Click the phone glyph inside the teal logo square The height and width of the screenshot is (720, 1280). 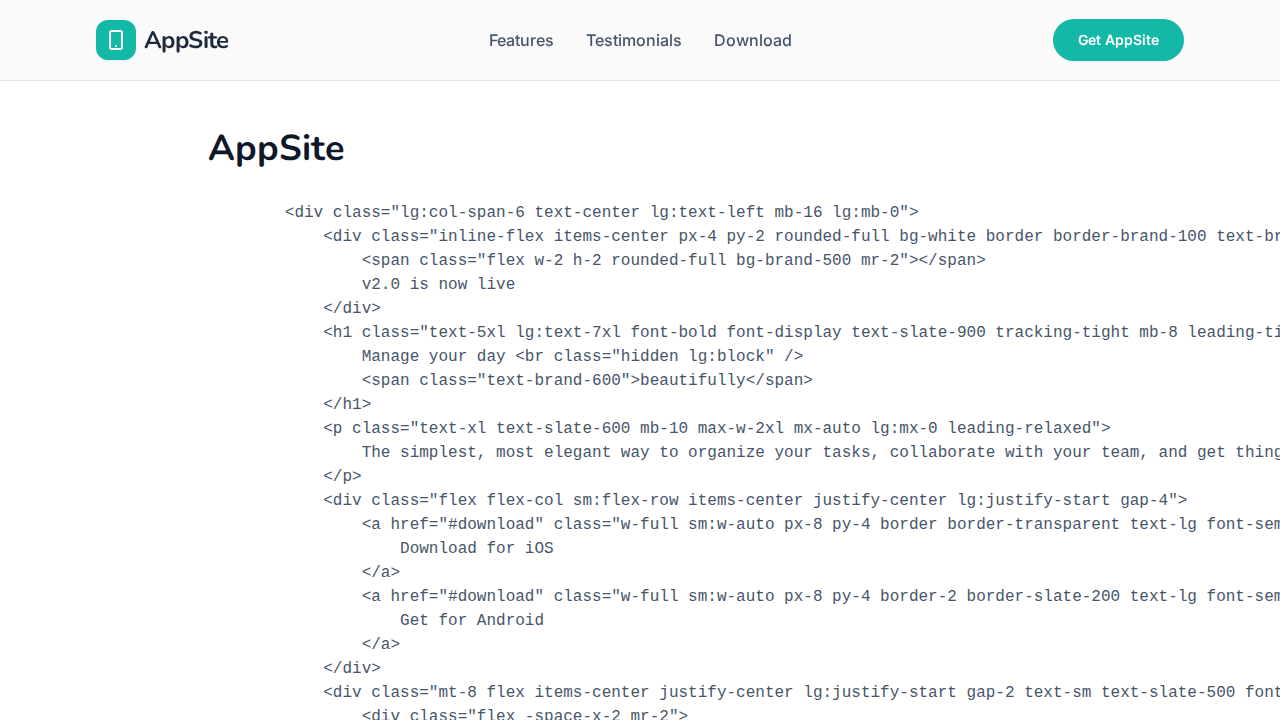(116, 40)
